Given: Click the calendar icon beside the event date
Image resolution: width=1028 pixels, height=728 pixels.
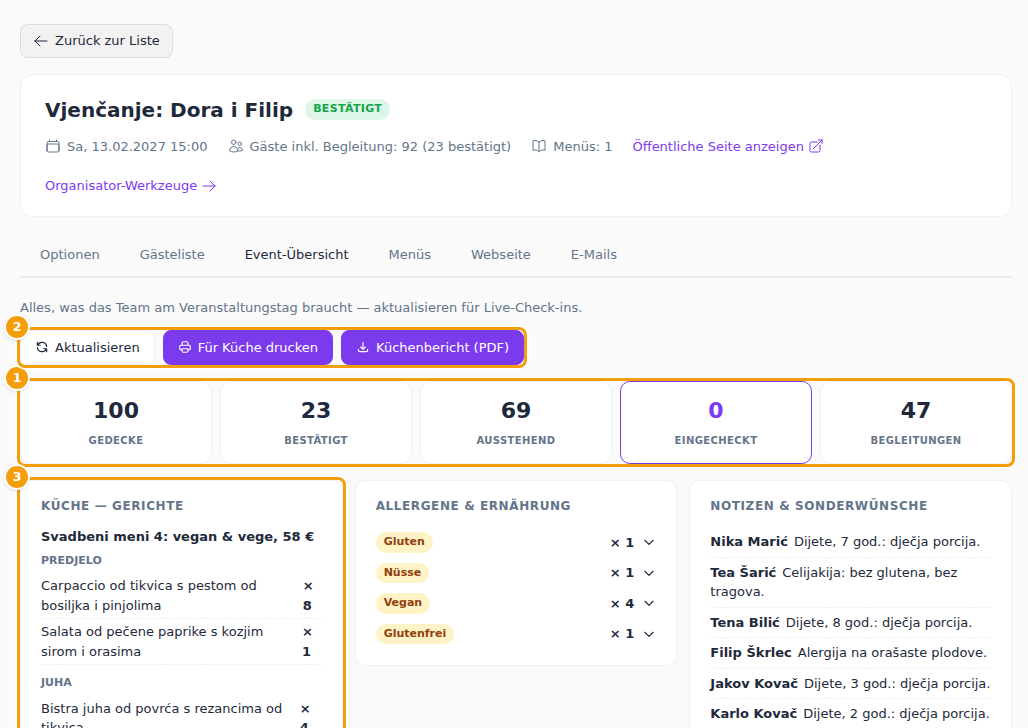Looking at the screenshot, I should 52,146.
